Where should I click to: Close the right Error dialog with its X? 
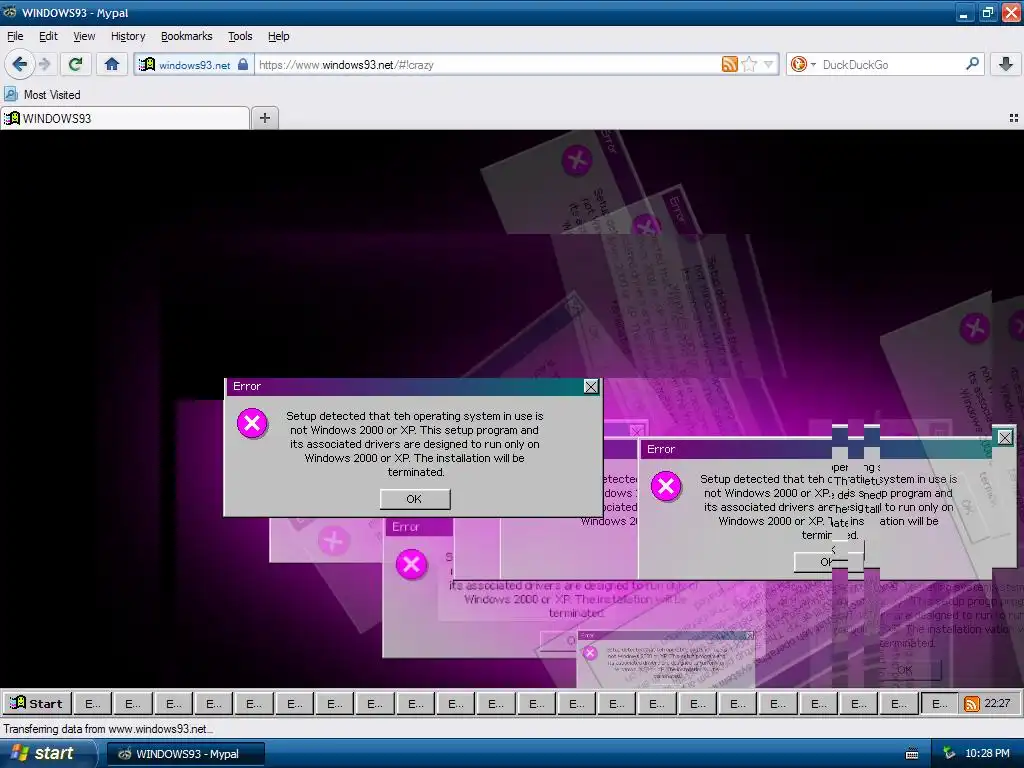(1005, 437)
